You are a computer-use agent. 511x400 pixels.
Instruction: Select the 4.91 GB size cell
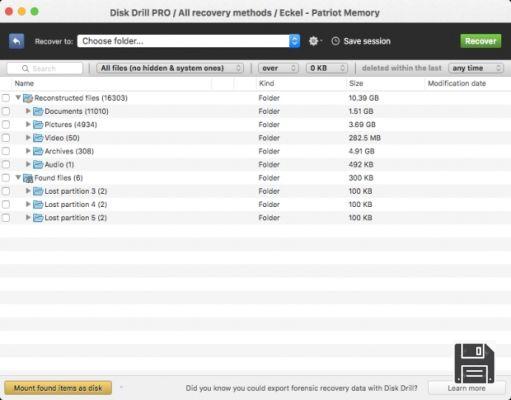tap(361, 151)
